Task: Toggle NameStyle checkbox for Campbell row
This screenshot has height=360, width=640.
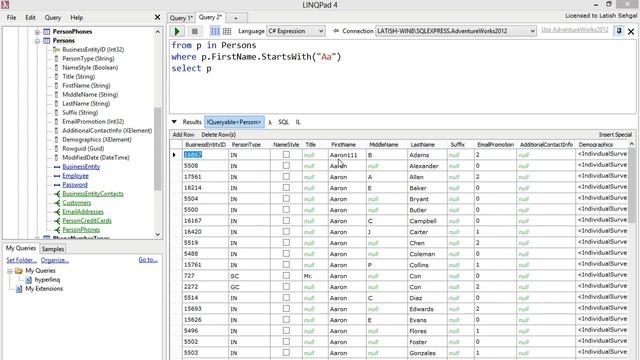Action: point(286,221)
